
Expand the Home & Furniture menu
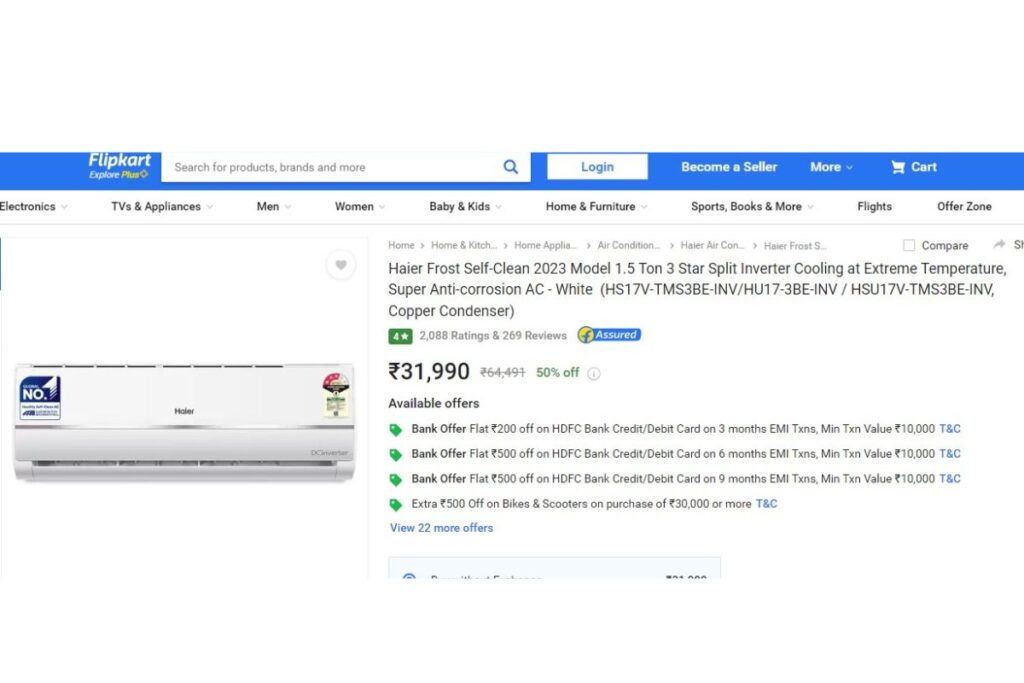(x=596, y=206)
